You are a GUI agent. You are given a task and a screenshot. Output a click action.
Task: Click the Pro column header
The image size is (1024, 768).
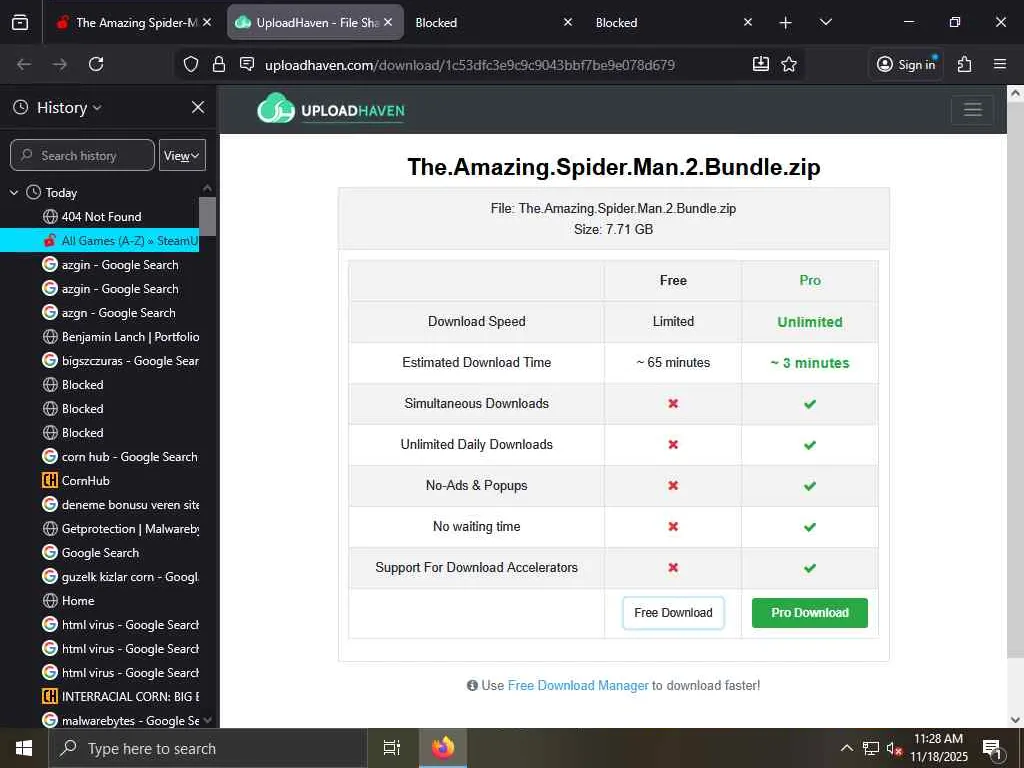tap(810, 280)
